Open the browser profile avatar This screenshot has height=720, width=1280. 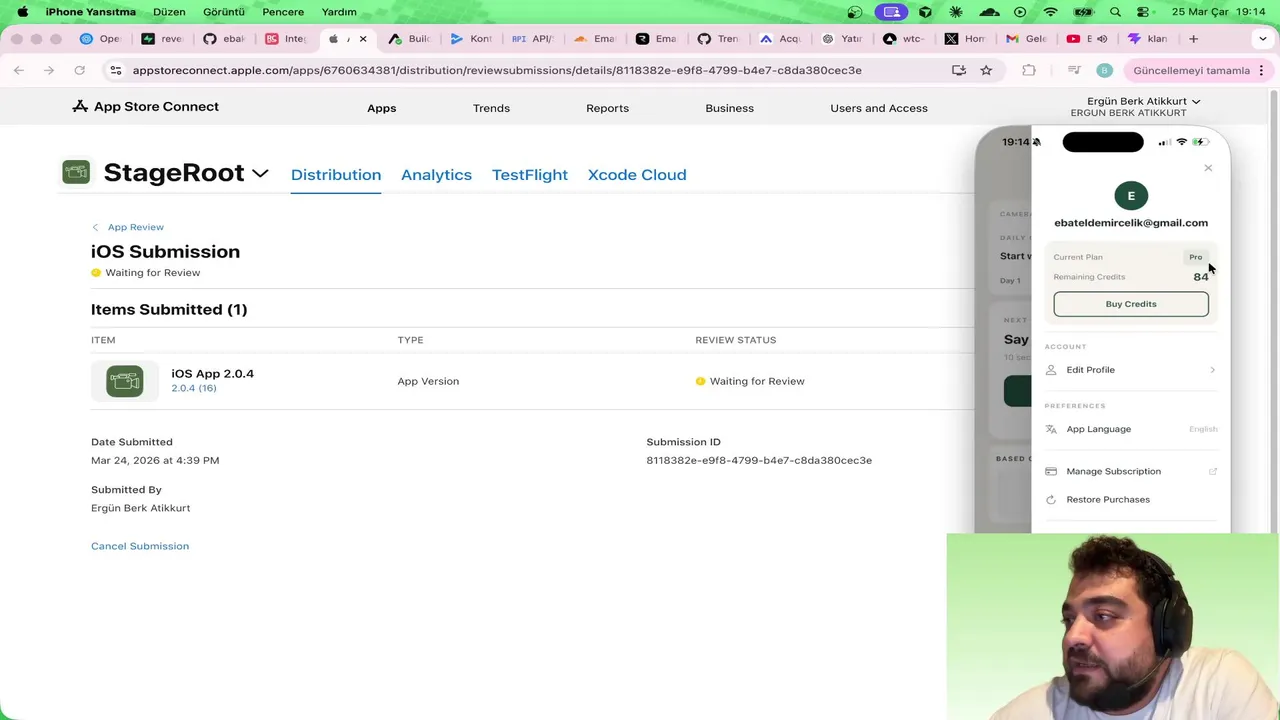[x=1104, y=70]
